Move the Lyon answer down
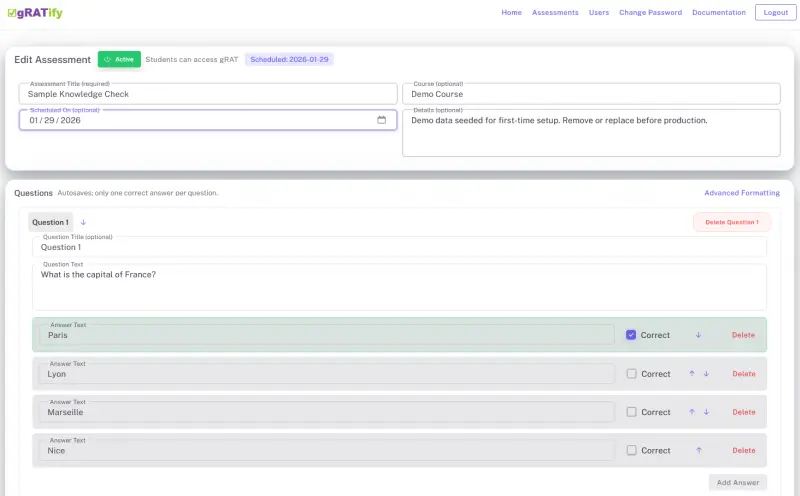This screenshot has width=800, height=496. [706, 374]
